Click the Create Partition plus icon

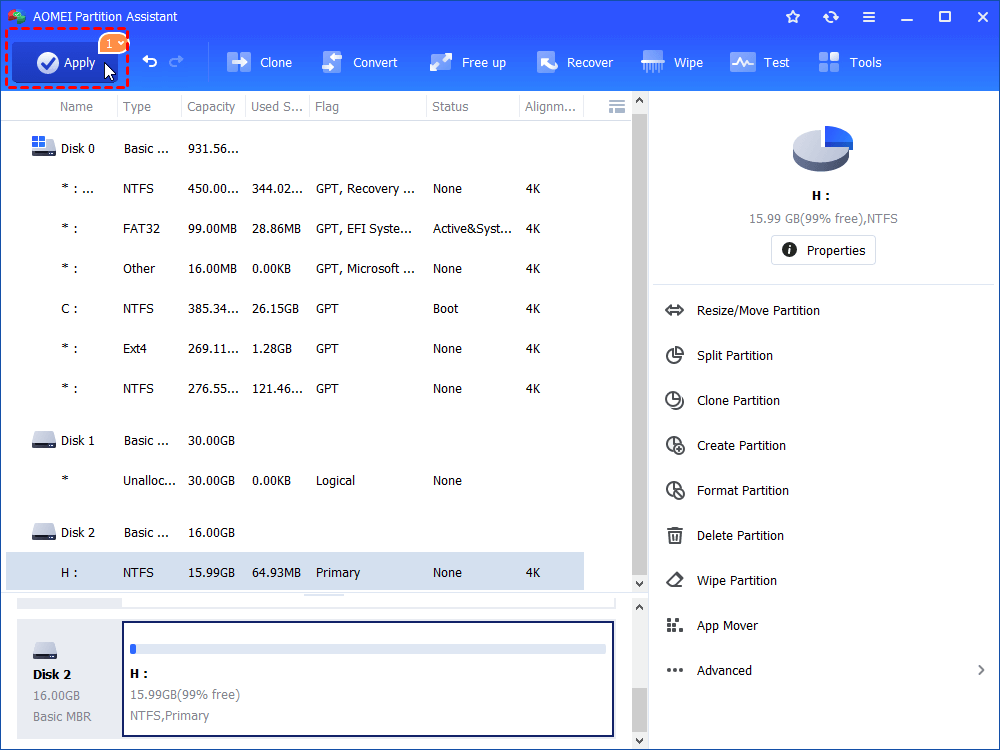click(675, 445)
